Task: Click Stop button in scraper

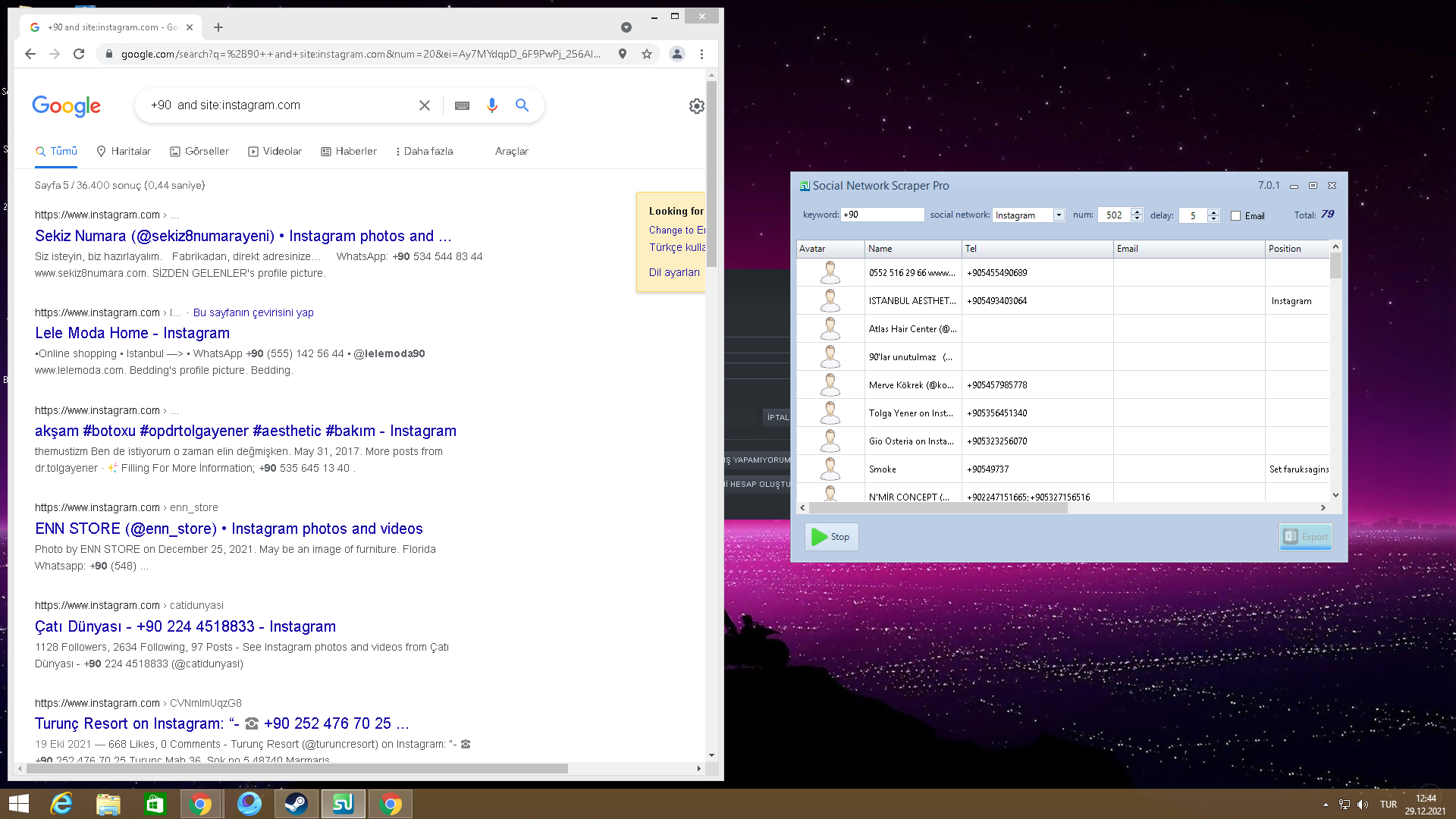Action: (831, 537)
